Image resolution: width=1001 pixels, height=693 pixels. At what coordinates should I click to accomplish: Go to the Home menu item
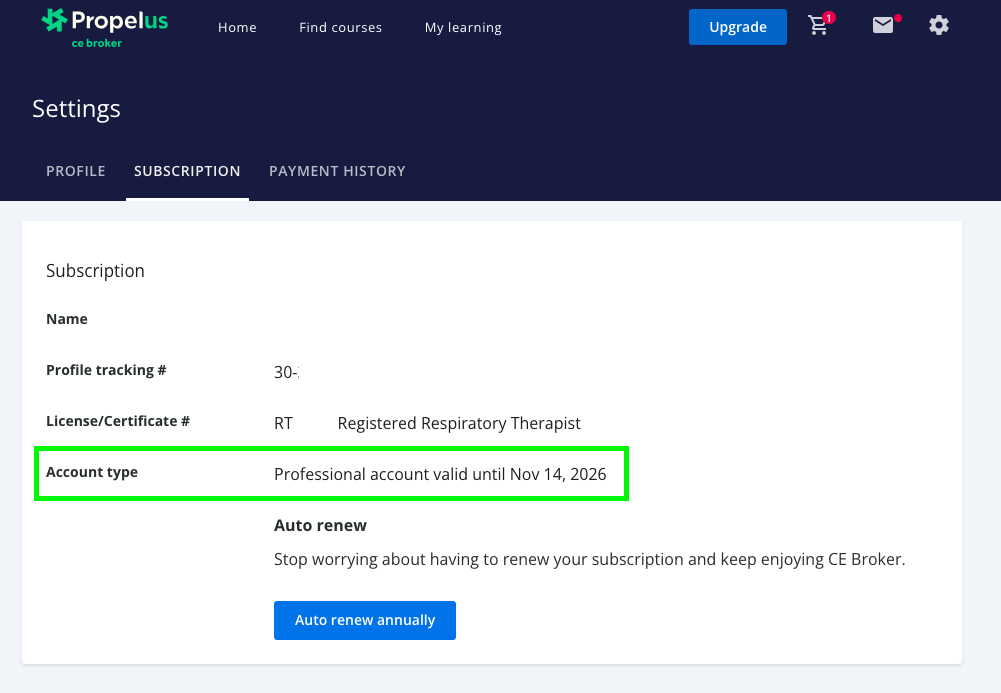click(237, 27)
